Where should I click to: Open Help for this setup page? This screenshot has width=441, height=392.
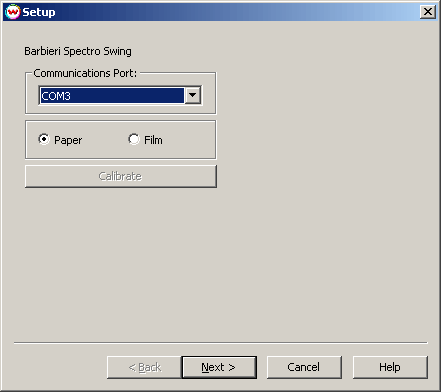pyautogui.click(x=390, y=367)
